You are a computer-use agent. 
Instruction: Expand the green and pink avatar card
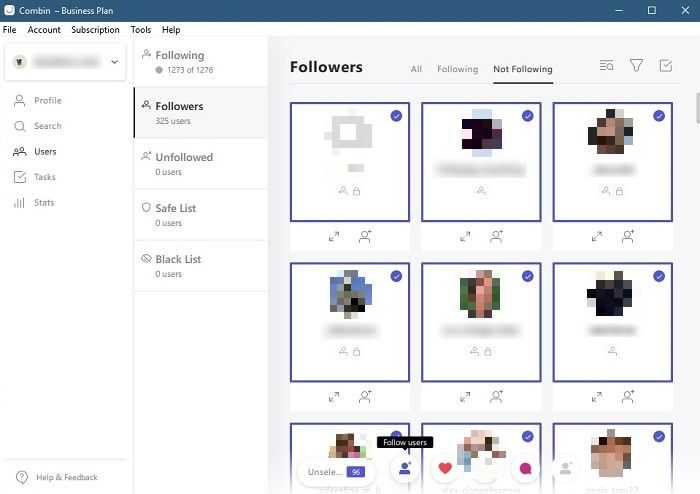465,396
